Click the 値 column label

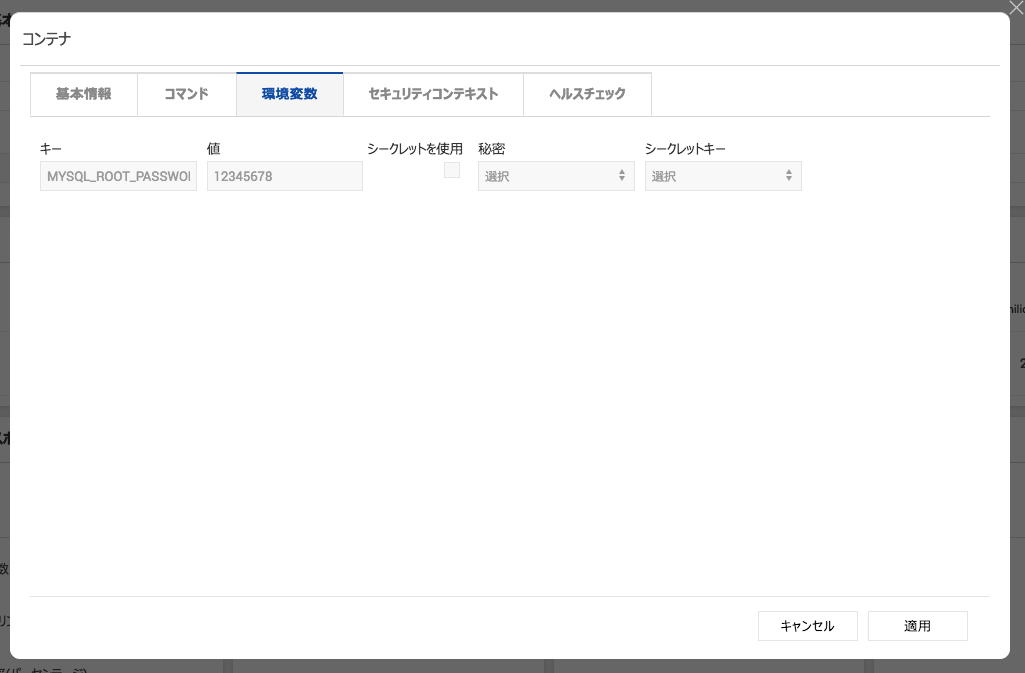(x=213, y=149)
